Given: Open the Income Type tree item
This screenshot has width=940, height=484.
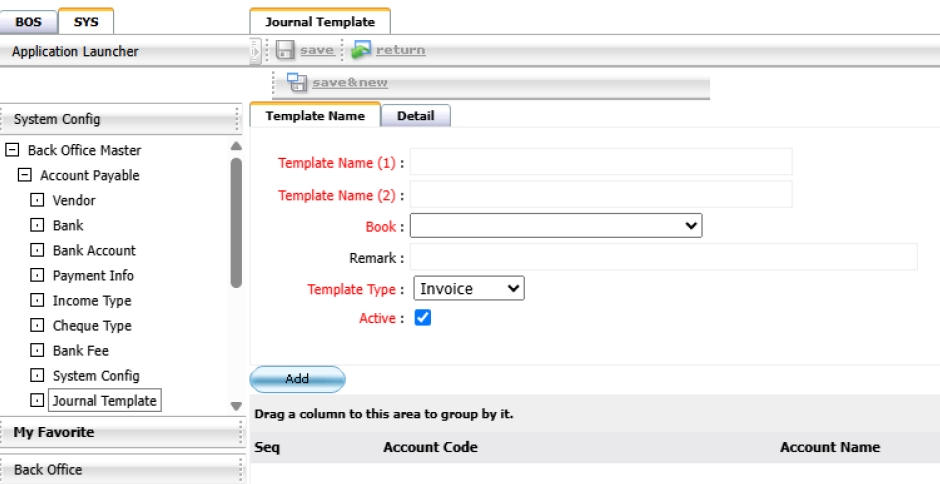Looking at the screenshot, I should click(x=91, y=301).
